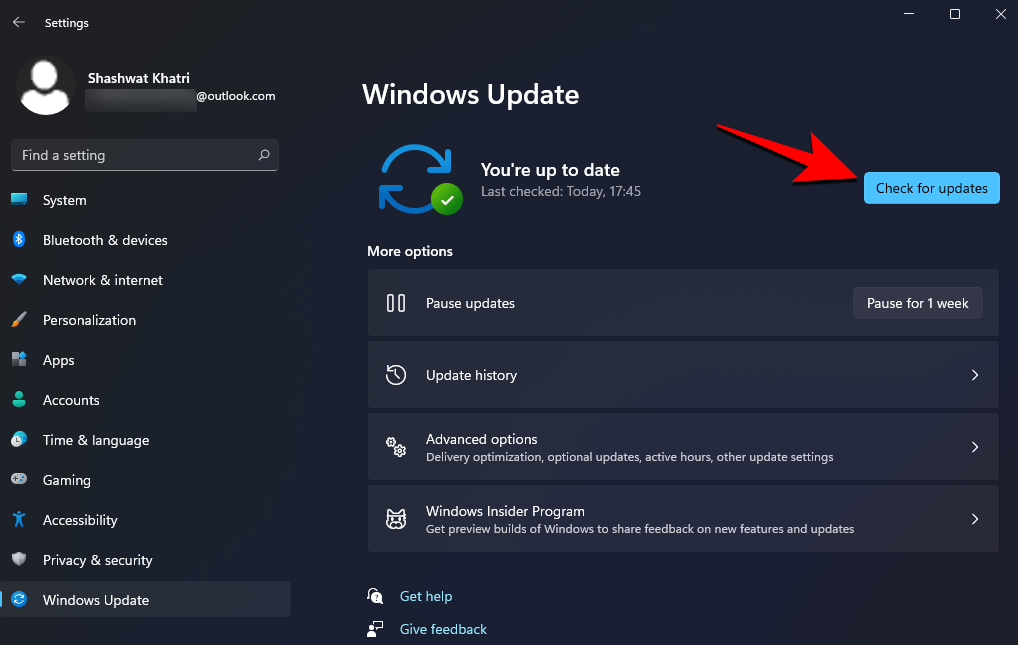Click the Shashwat Khatri account name

[138, 78]
